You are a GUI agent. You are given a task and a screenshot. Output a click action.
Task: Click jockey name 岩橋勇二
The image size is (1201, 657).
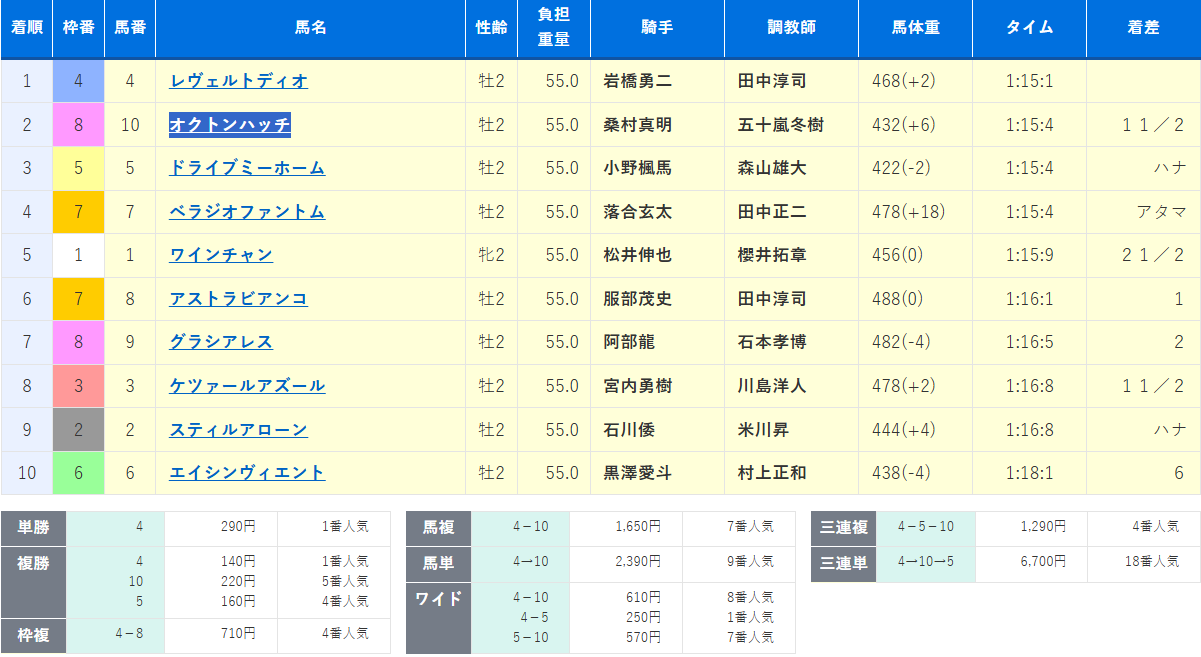pyautogui.click(x=638, y=81)
